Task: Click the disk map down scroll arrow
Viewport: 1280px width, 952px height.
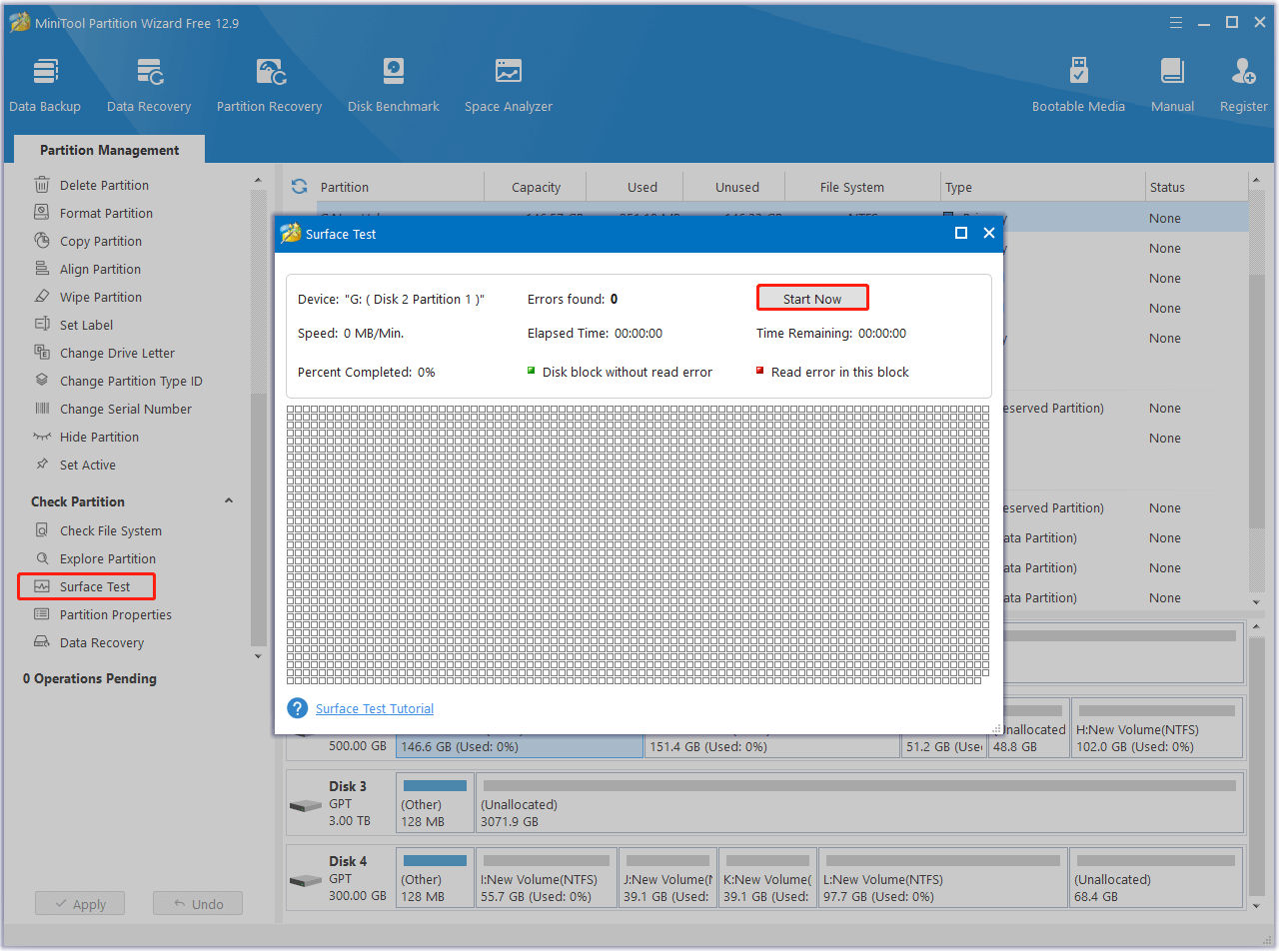Action: click(x=1257, y=906)
